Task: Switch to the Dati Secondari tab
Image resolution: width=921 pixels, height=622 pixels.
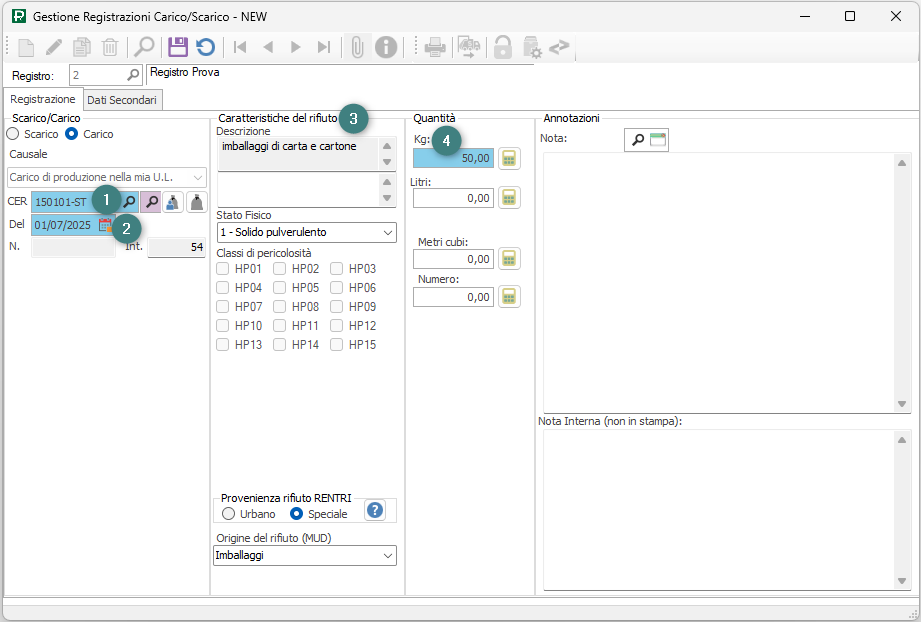Action: [121, 100]
